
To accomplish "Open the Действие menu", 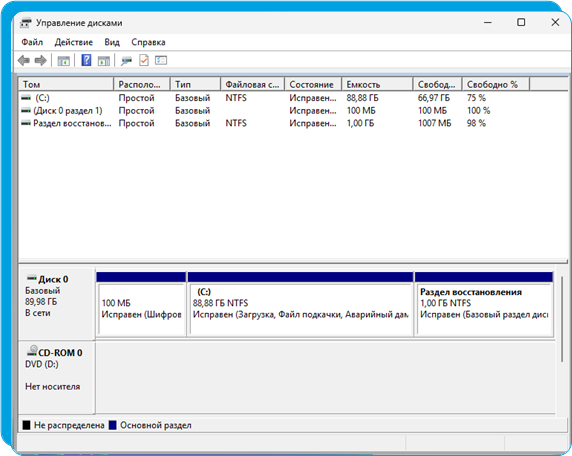I will (x=74, y=42).
